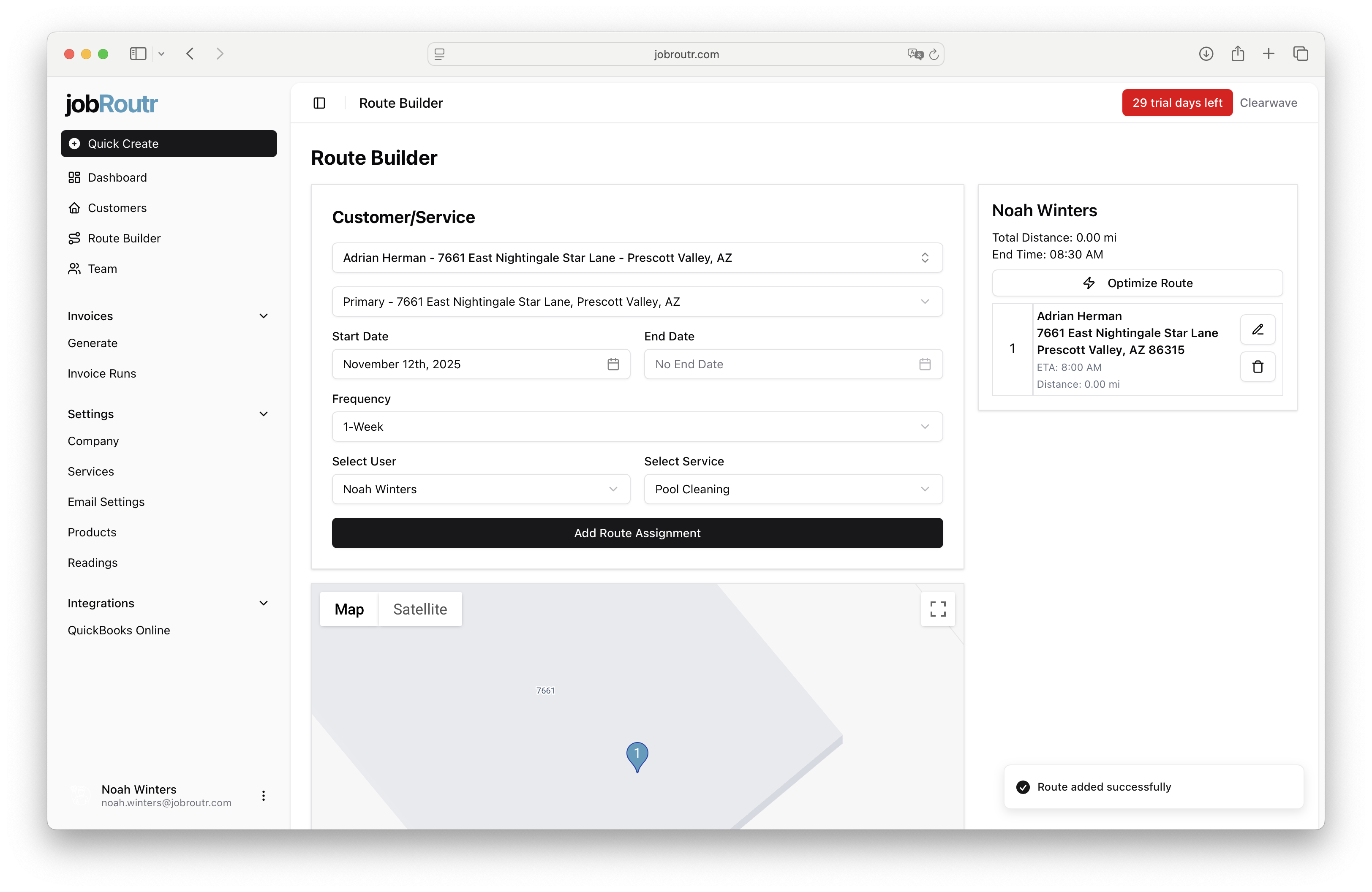The image size is (1372, 892).
Task: Open the Select Service Pool Cleaning dropdown
Action: pos(792,489)
